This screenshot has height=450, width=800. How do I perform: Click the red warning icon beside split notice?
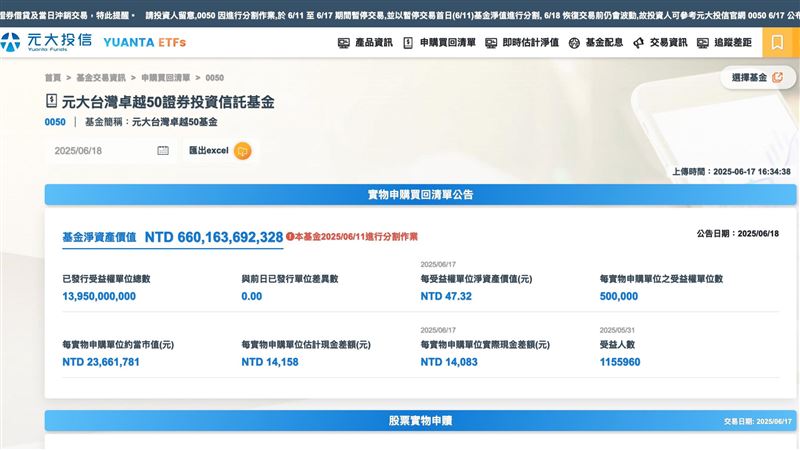click(x=290, y=237)
